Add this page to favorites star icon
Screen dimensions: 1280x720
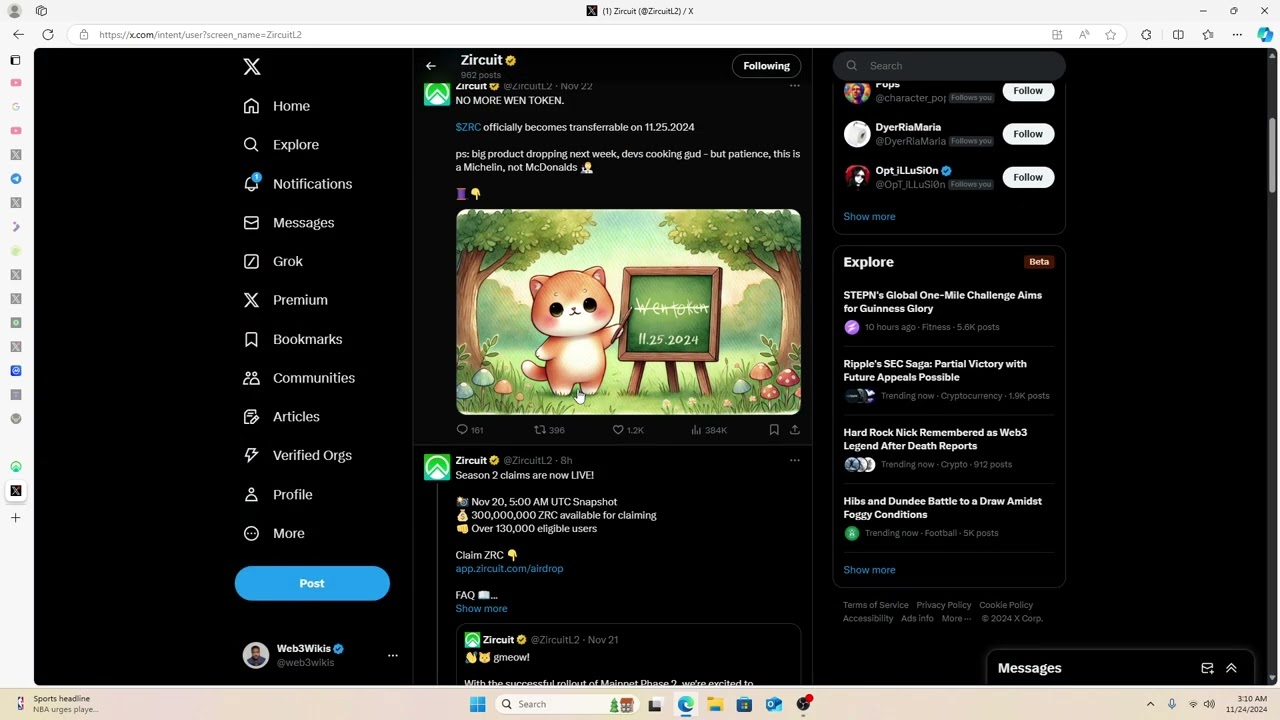(x=1110, y=35)
